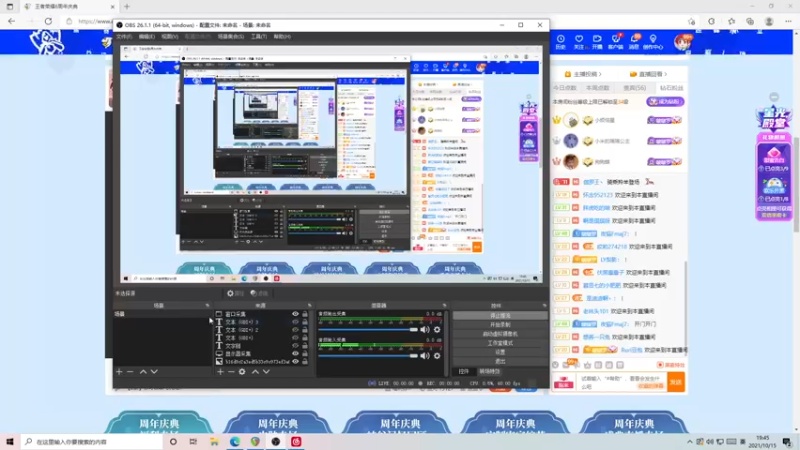Screen dimensions: 800x450
Task: Toggle visibility of 文本 (GDI+) 2 source
Action: [295, 330]
